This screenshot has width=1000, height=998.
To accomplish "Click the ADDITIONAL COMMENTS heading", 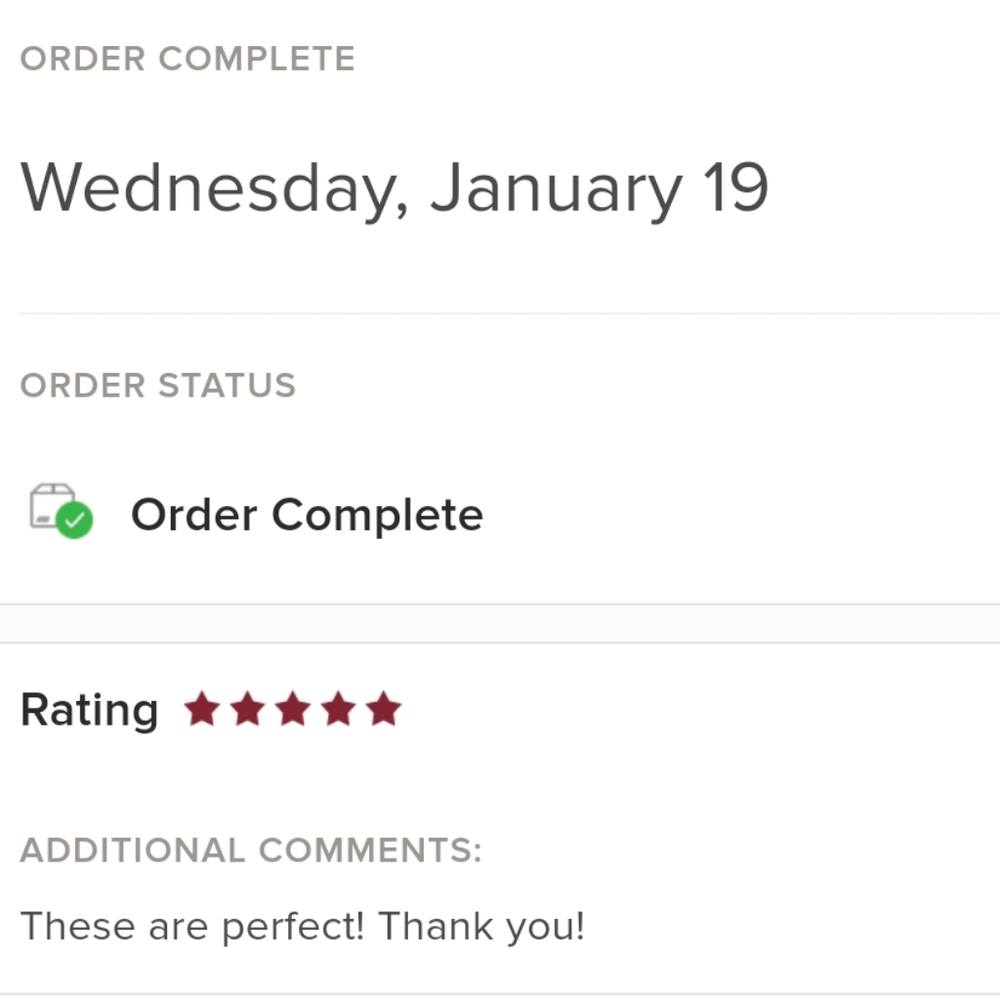I will tap(251, 850).
